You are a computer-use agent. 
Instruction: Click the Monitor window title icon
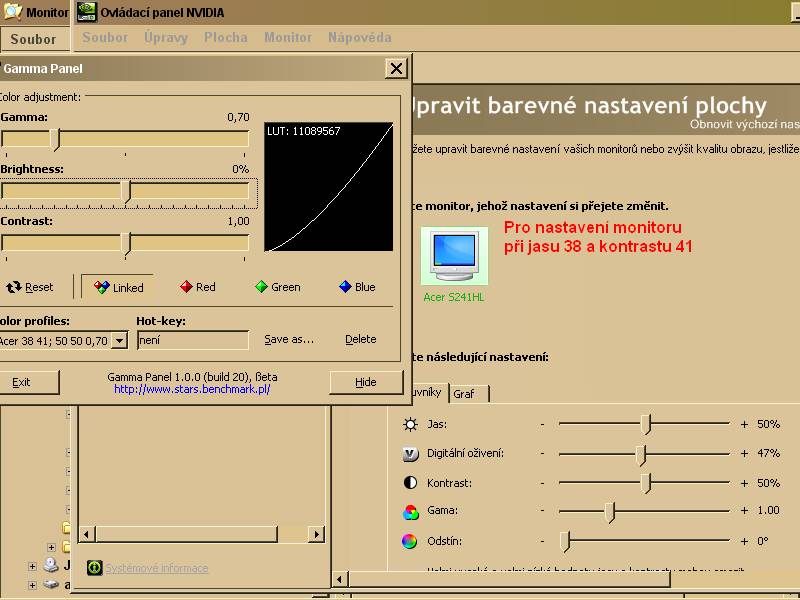tap(13, 11)
